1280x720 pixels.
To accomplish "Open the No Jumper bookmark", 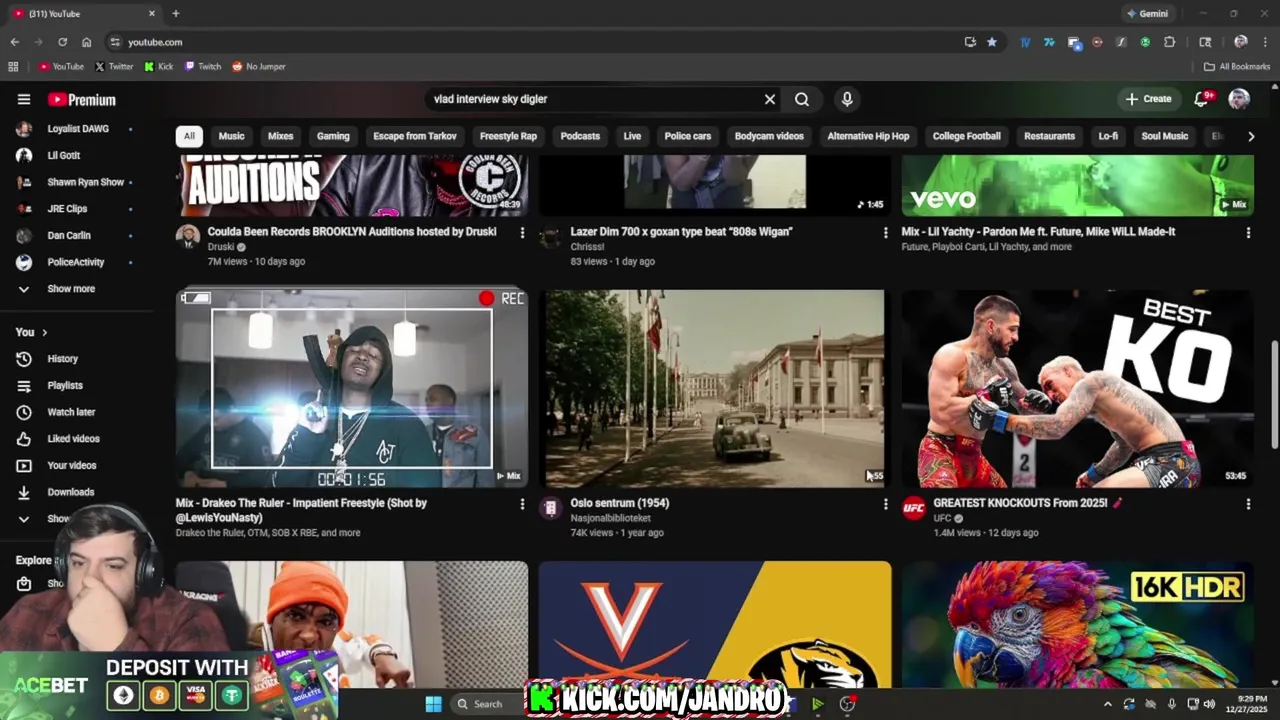I will (259, 67).
